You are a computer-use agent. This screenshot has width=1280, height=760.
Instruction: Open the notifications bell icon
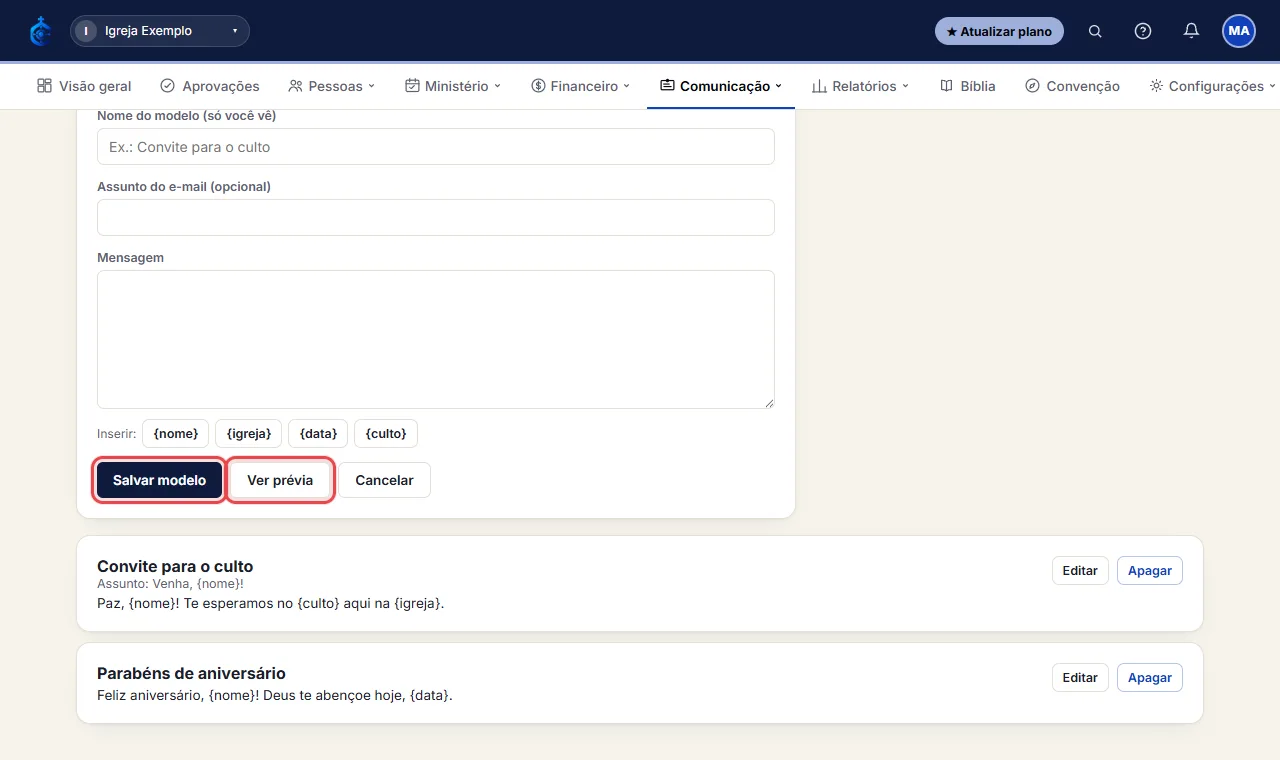point(1191,31)
